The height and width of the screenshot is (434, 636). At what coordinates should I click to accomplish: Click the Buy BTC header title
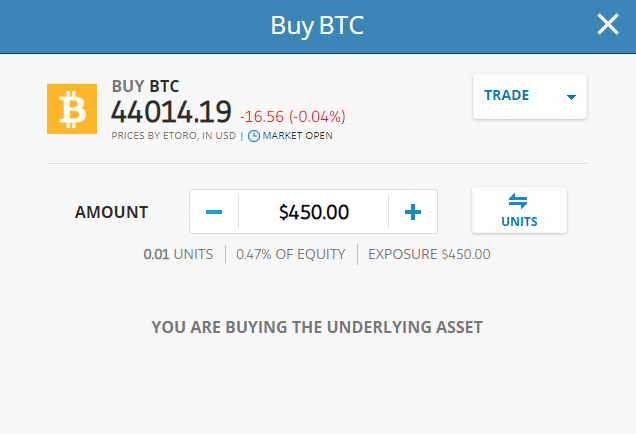coord(317,25)
